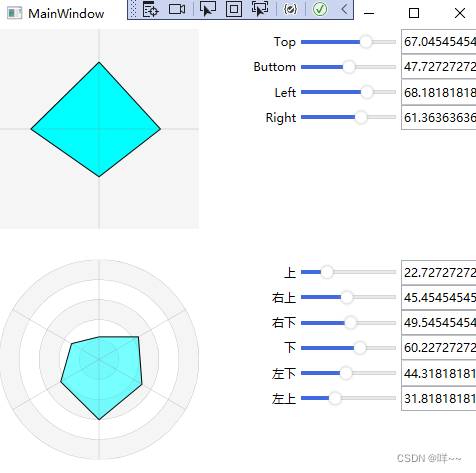Click the MainWindow application icon in title bar
476x473 pixels.
[15, 13]
